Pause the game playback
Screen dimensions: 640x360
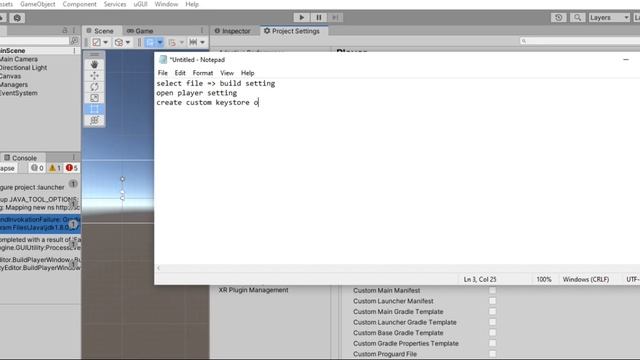pos(318,18)
